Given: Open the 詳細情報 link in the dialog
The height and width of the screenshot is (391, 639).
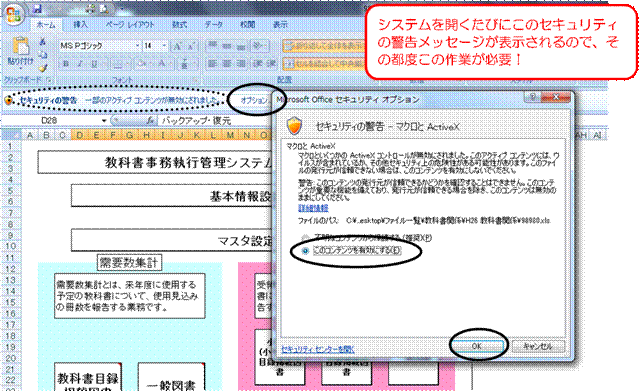Looking at the screenshot, I should [313, 208].
